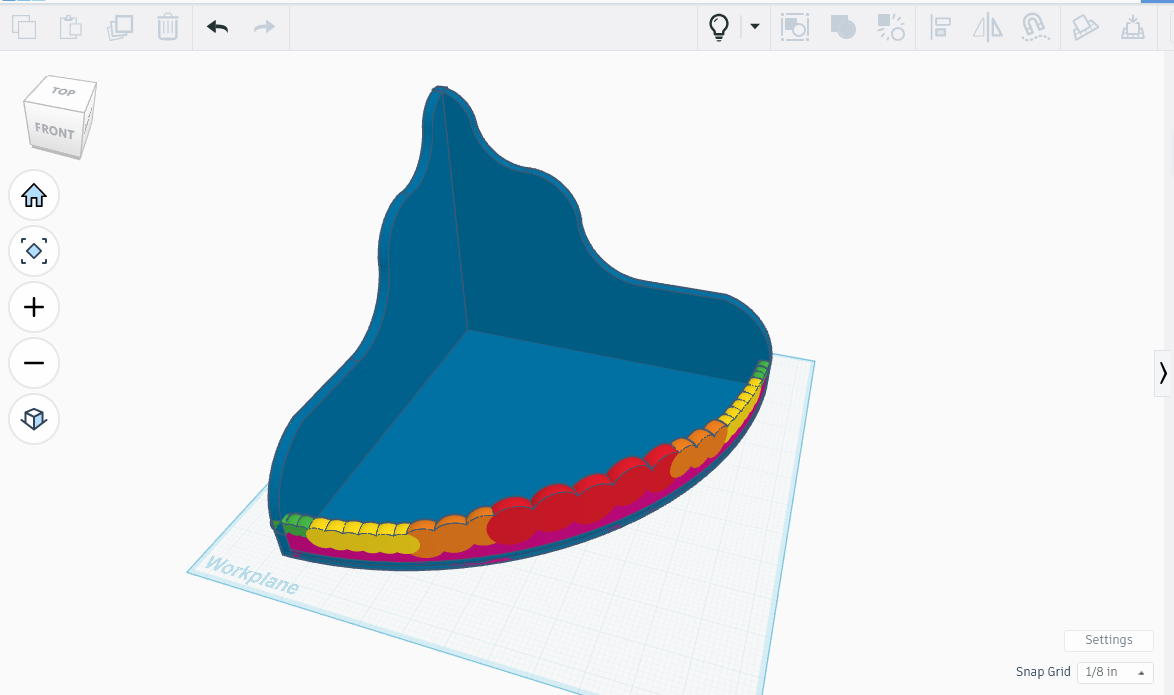
Task: Click the TOP face of the view cube
Action: (63, 91)
